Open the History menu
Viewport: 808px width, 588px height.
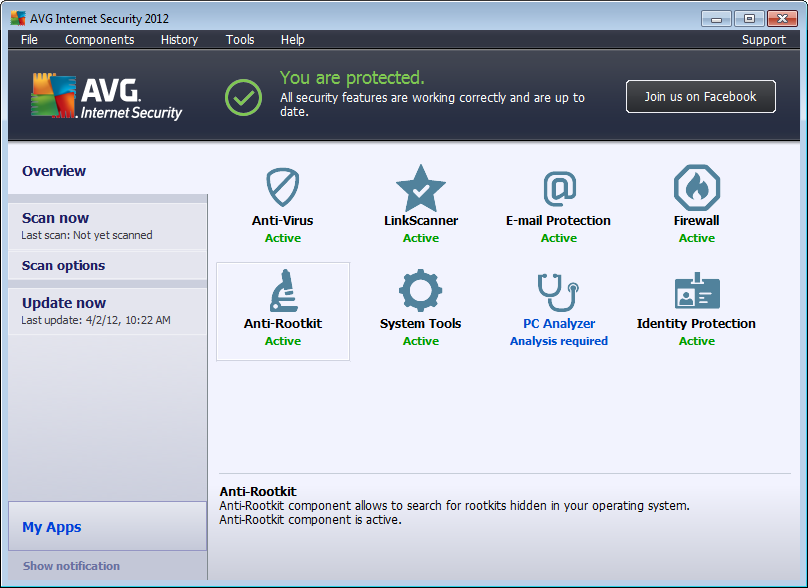pyautogui.click(x=179, y=40)
